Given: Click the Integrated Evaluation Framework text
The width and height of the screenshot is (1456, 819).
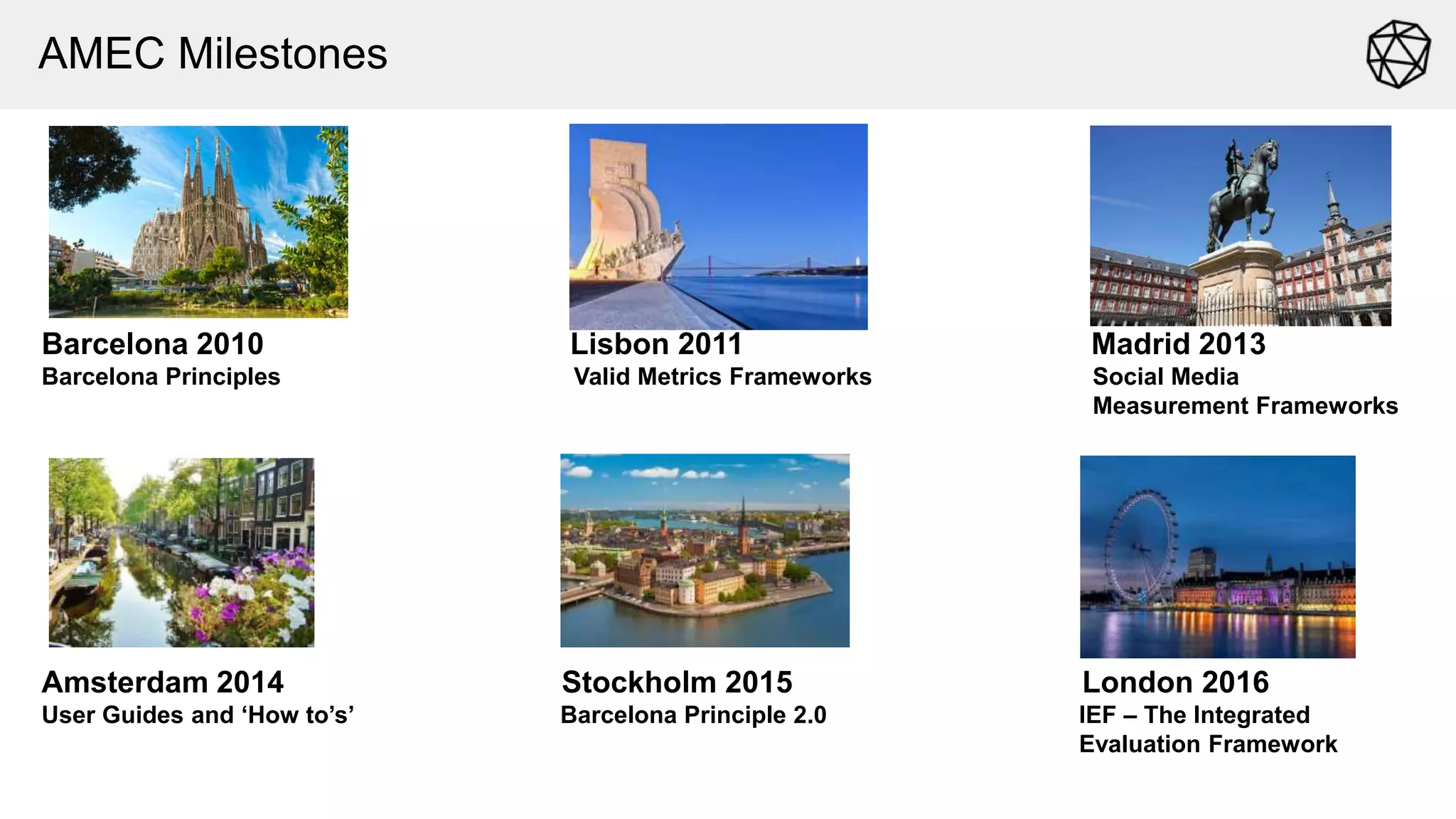Looking at the screenshot, I should (1207, 730).
